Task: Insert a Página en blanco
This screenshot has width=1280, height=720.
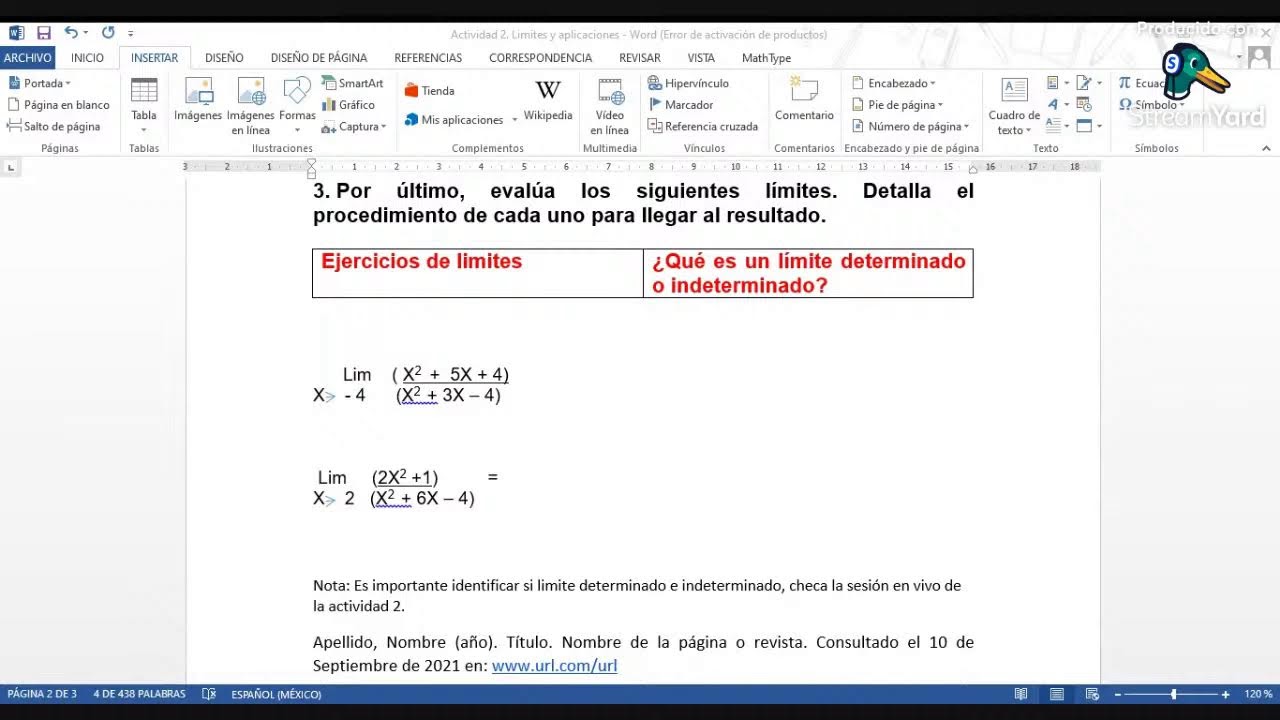Action: click(59, 105)
